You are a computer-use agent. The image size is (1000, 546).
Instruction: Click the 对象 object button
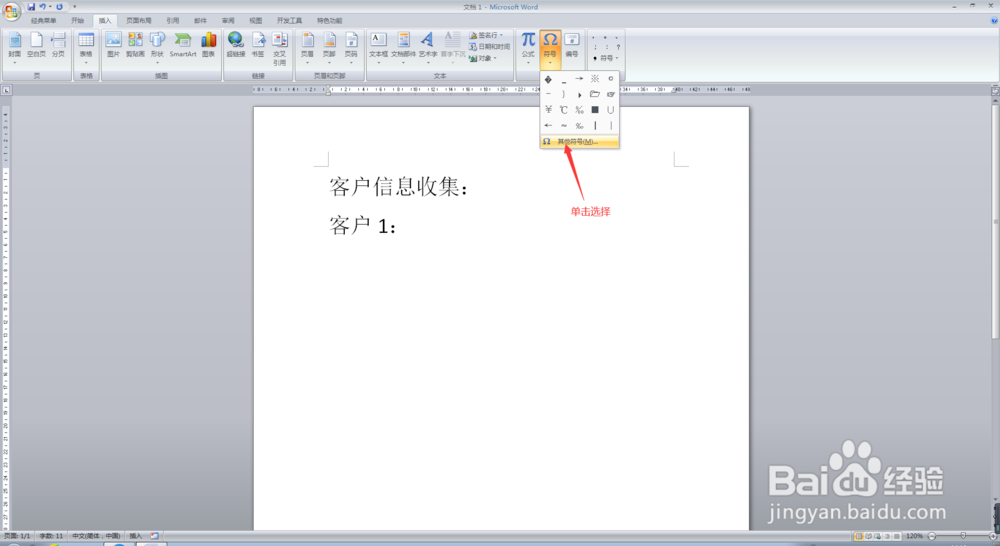[483, 58]
